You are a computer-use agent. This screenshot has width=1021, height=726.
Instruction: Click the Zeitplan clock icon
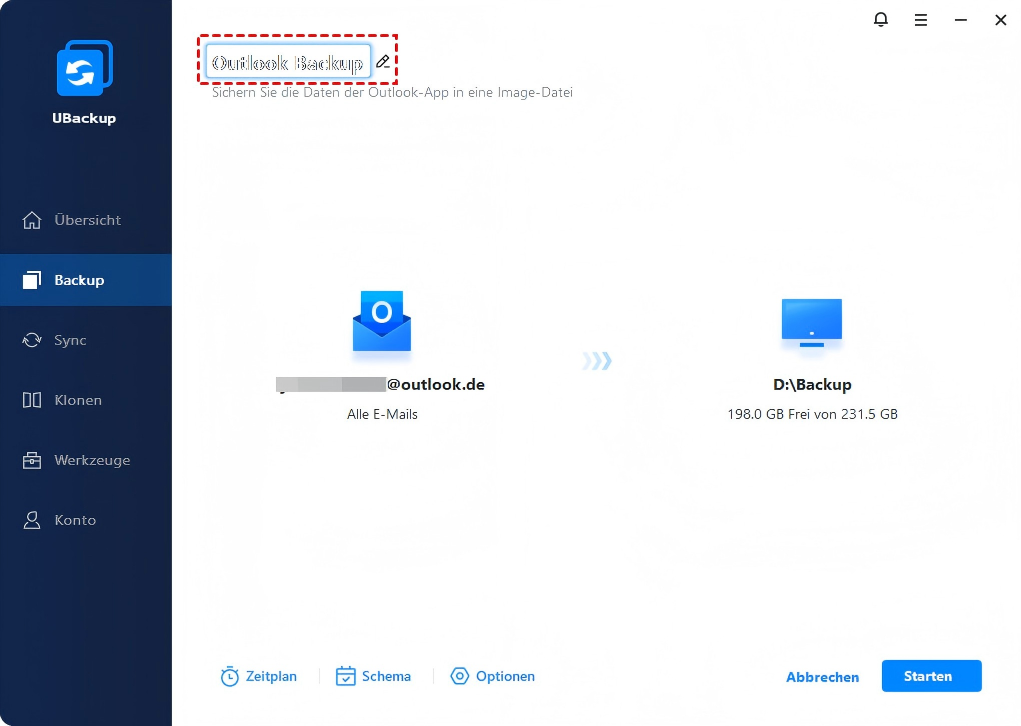(x=230, y=677)
